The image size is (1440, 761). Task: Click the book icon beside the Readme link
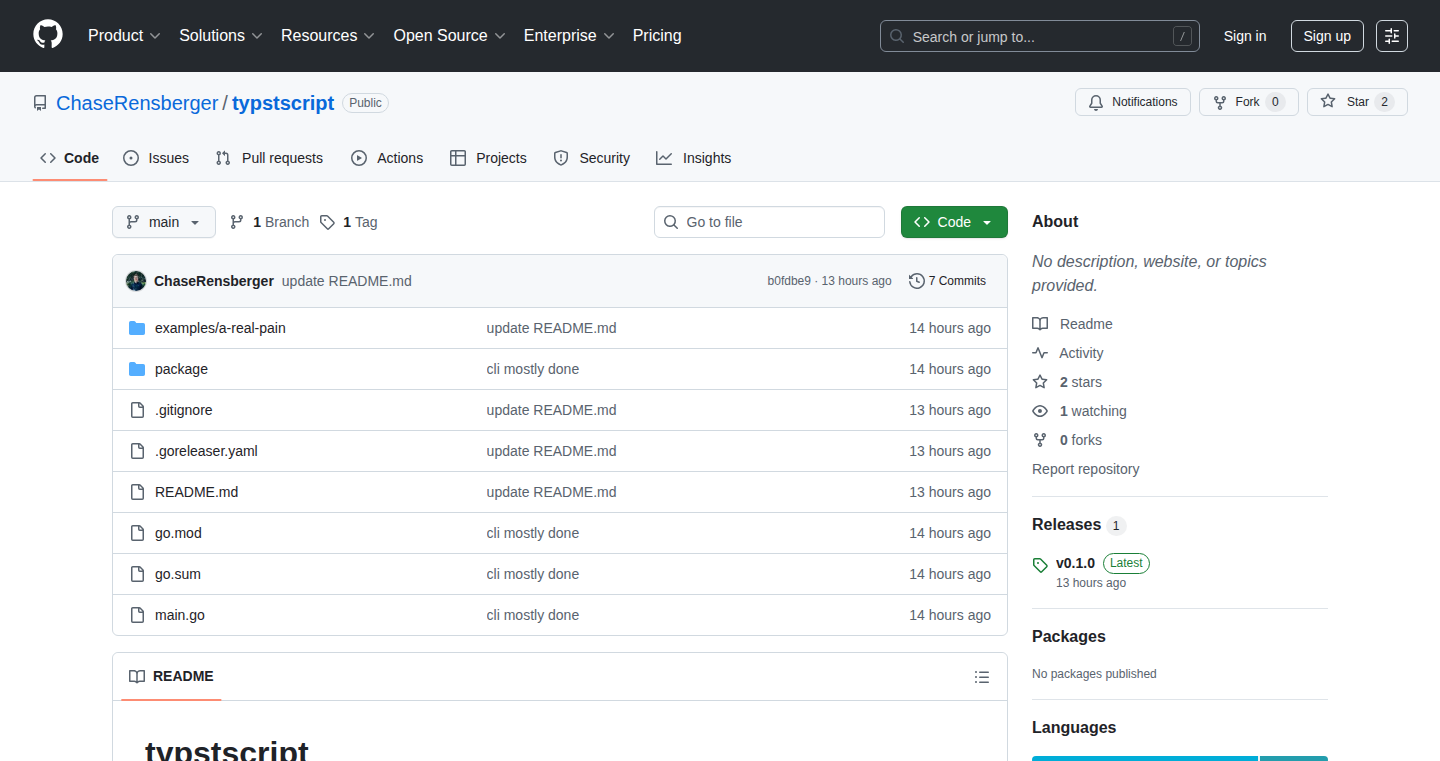coord(1040,324)
